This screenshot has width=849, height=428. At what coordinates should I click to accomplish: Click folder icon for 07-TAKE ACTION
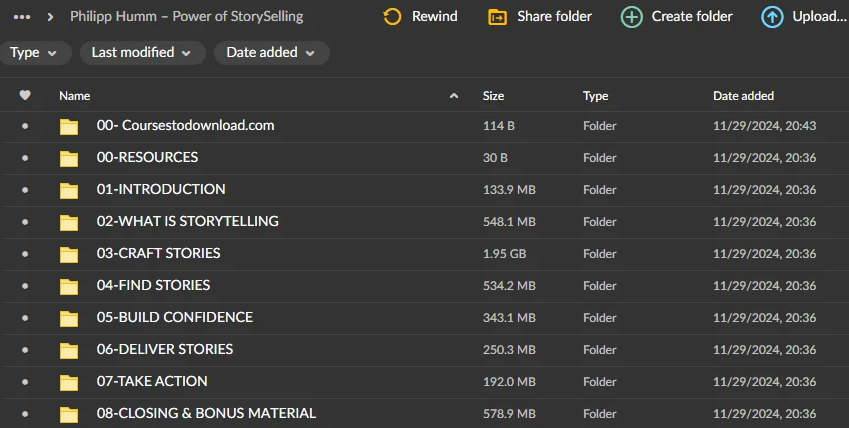tap(69, 382)
